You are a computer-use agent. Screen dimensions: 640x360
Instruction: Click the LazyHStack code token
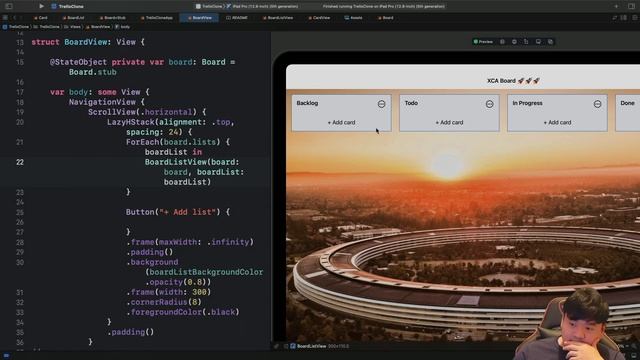point(131,122)
